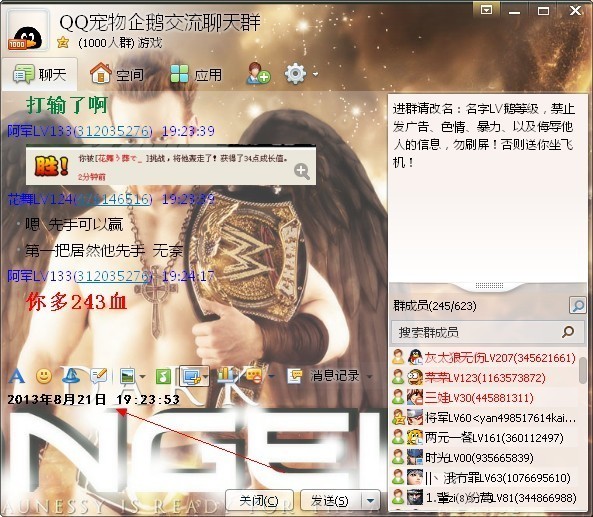This screenshot has height=517, width=593.
Task: Open dropdown arrow beside picture icon
Action: pos(142,377)
